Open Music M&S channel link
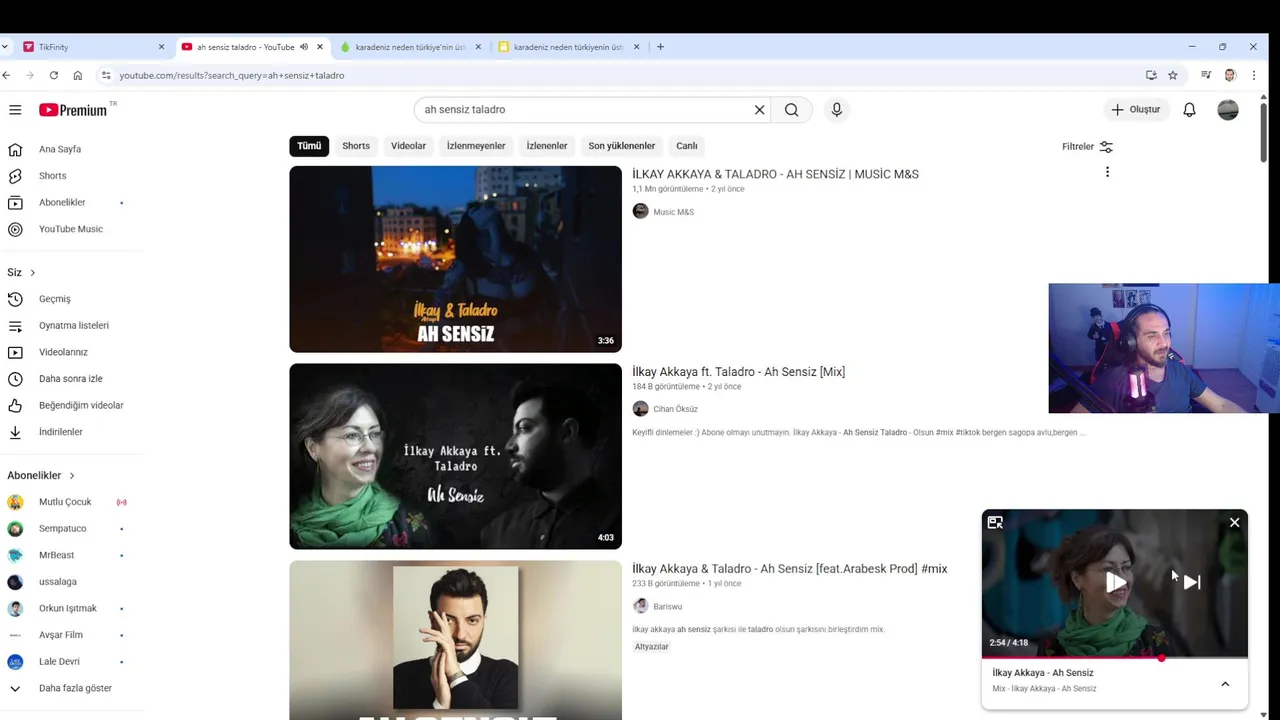The height and width of the screenshot is (720, 1280). click(x=673, y=212)
